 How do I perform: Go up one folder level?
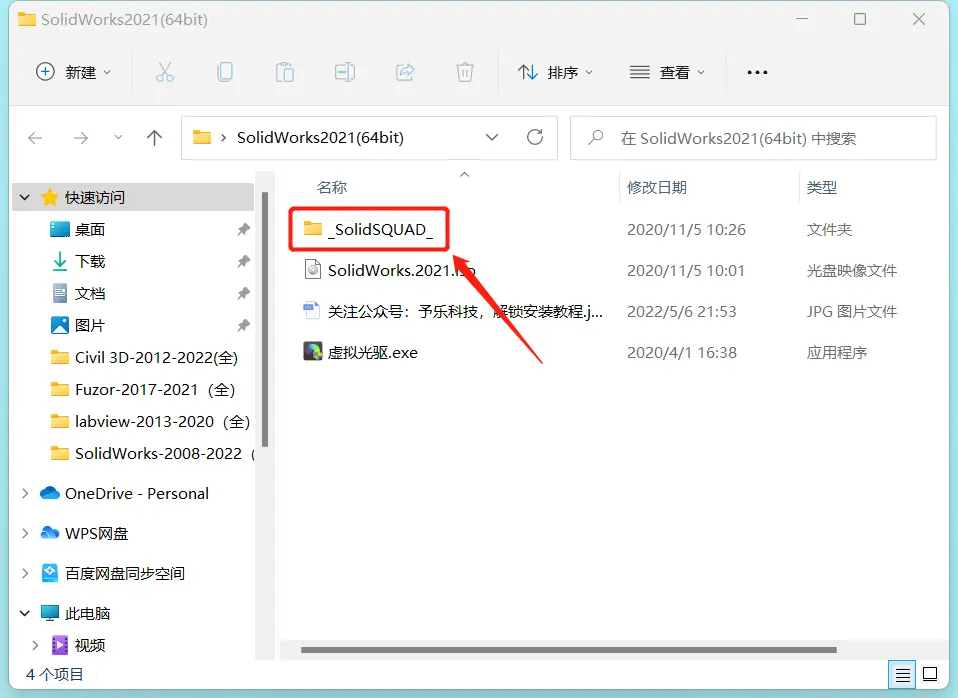[155, 138]
